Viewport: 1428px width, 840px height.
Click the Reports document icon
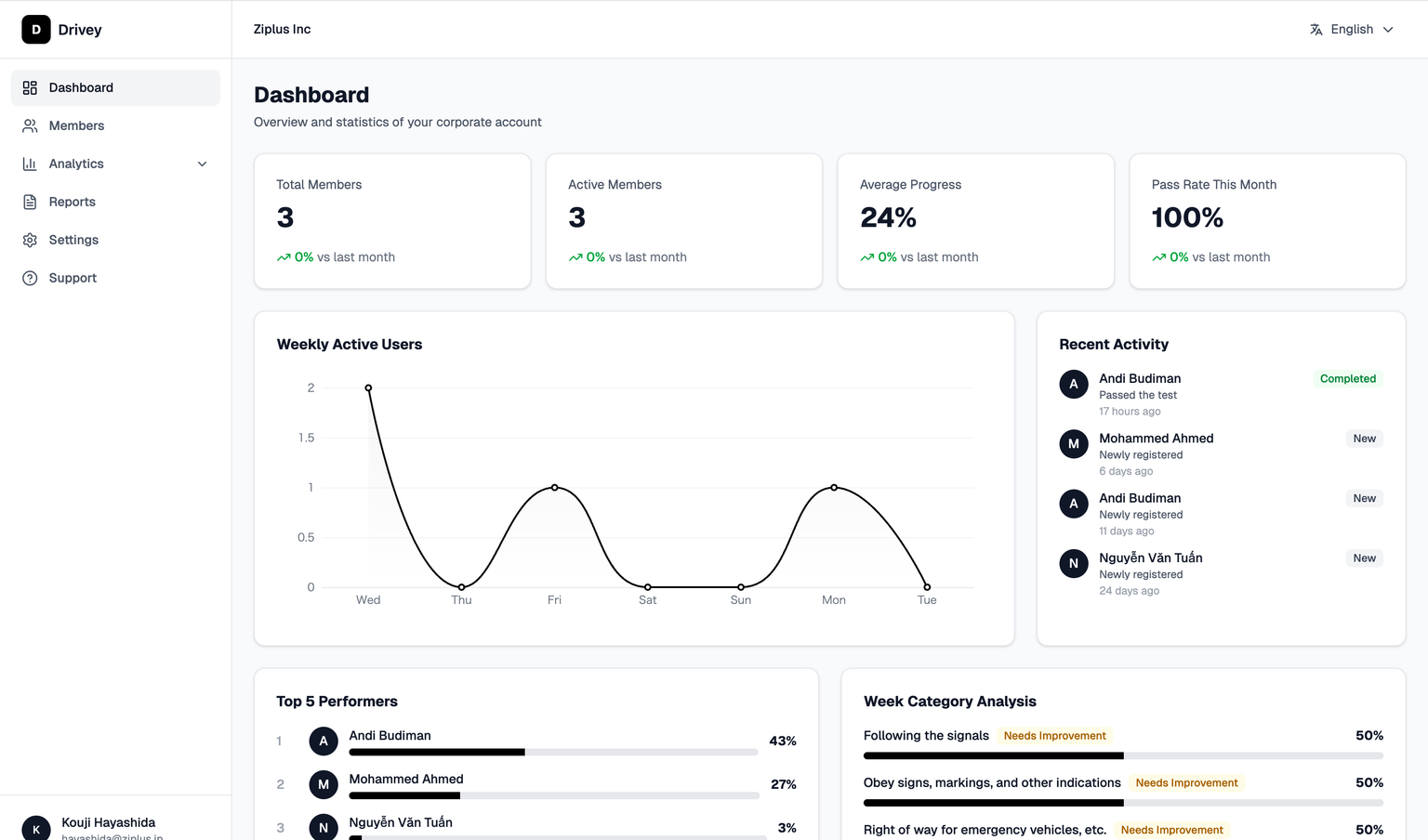[30, 202]
